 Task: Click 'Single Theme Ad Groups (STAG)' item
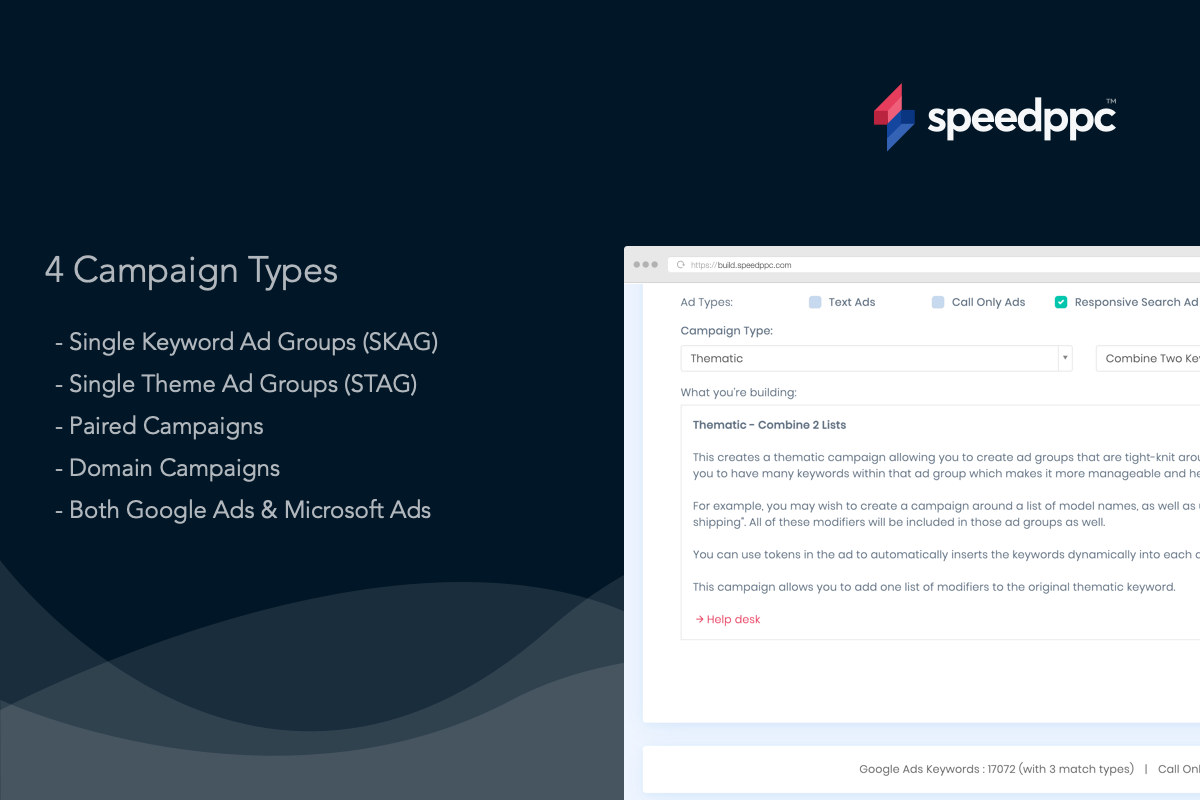pyautogui.click(x=235, y=384)
